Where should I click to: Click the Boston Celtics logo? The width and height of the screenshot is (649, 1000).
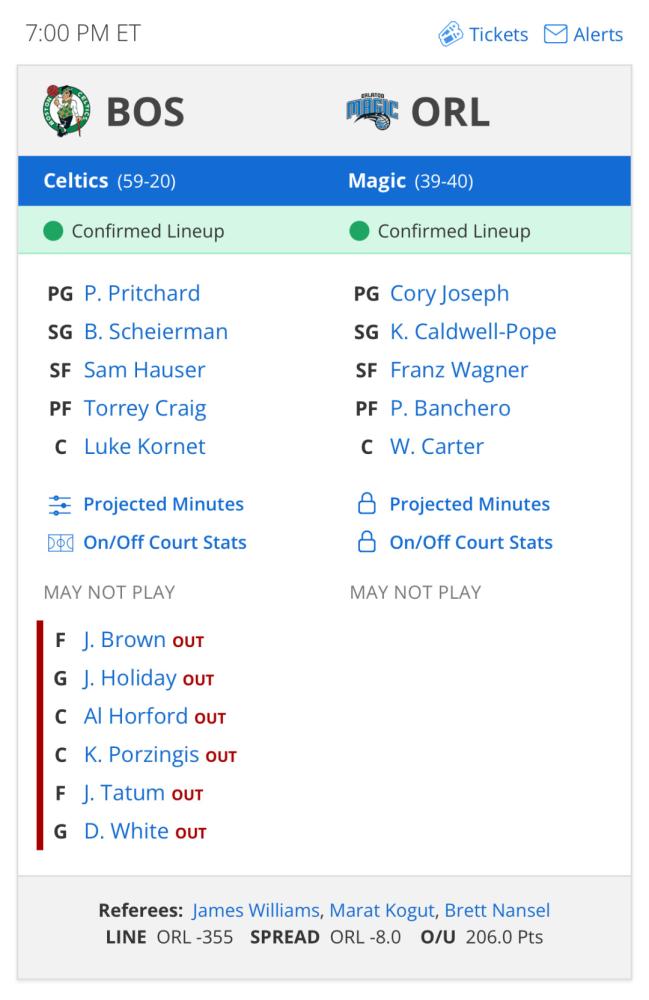(66, 111)
